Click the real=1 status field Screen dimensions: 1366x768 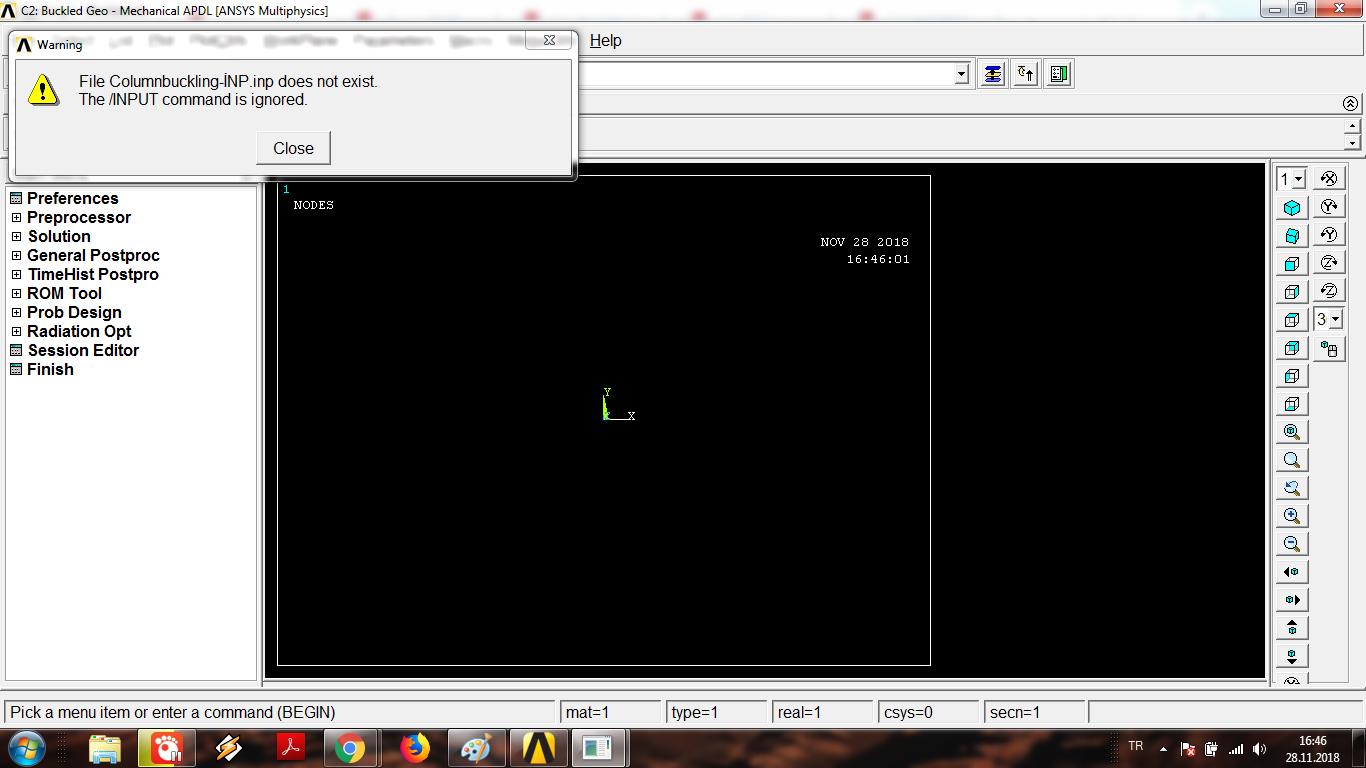(823, 713)
